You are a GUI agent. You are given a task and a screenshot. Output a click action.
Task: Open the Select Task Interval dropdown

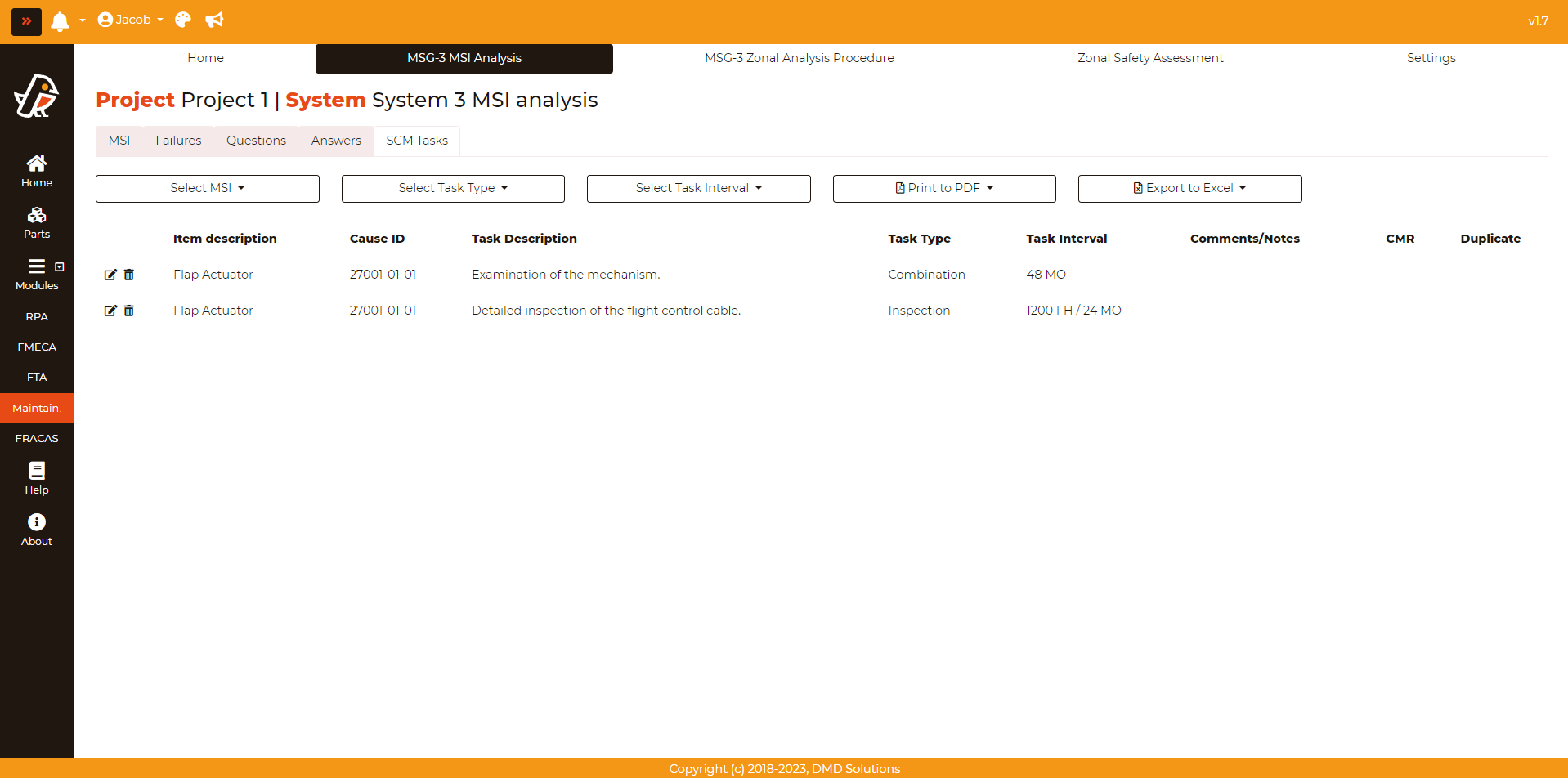click(x=698, y=189)
